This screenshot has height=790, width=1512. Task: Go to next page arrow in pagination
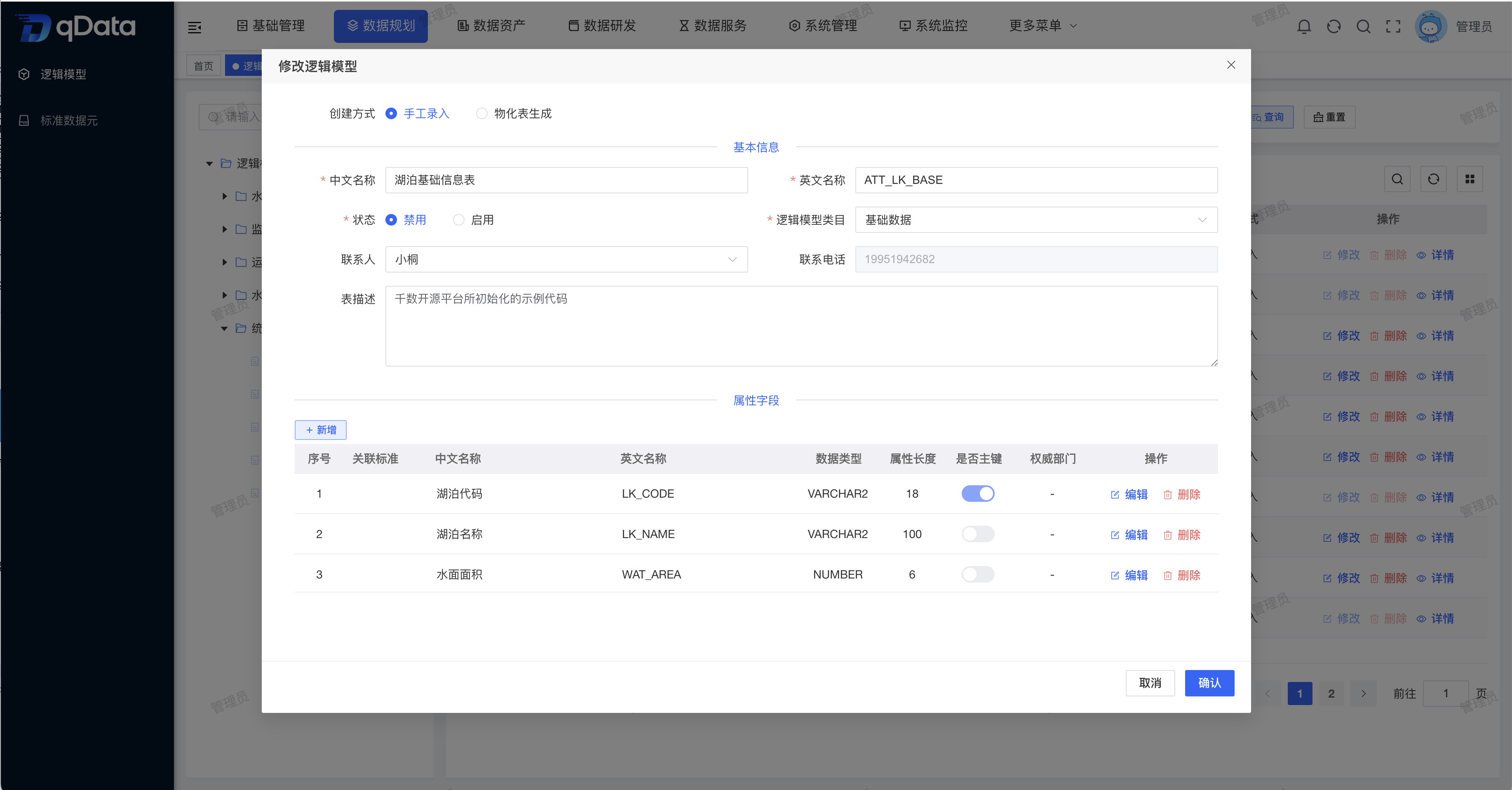(1363, 694)
